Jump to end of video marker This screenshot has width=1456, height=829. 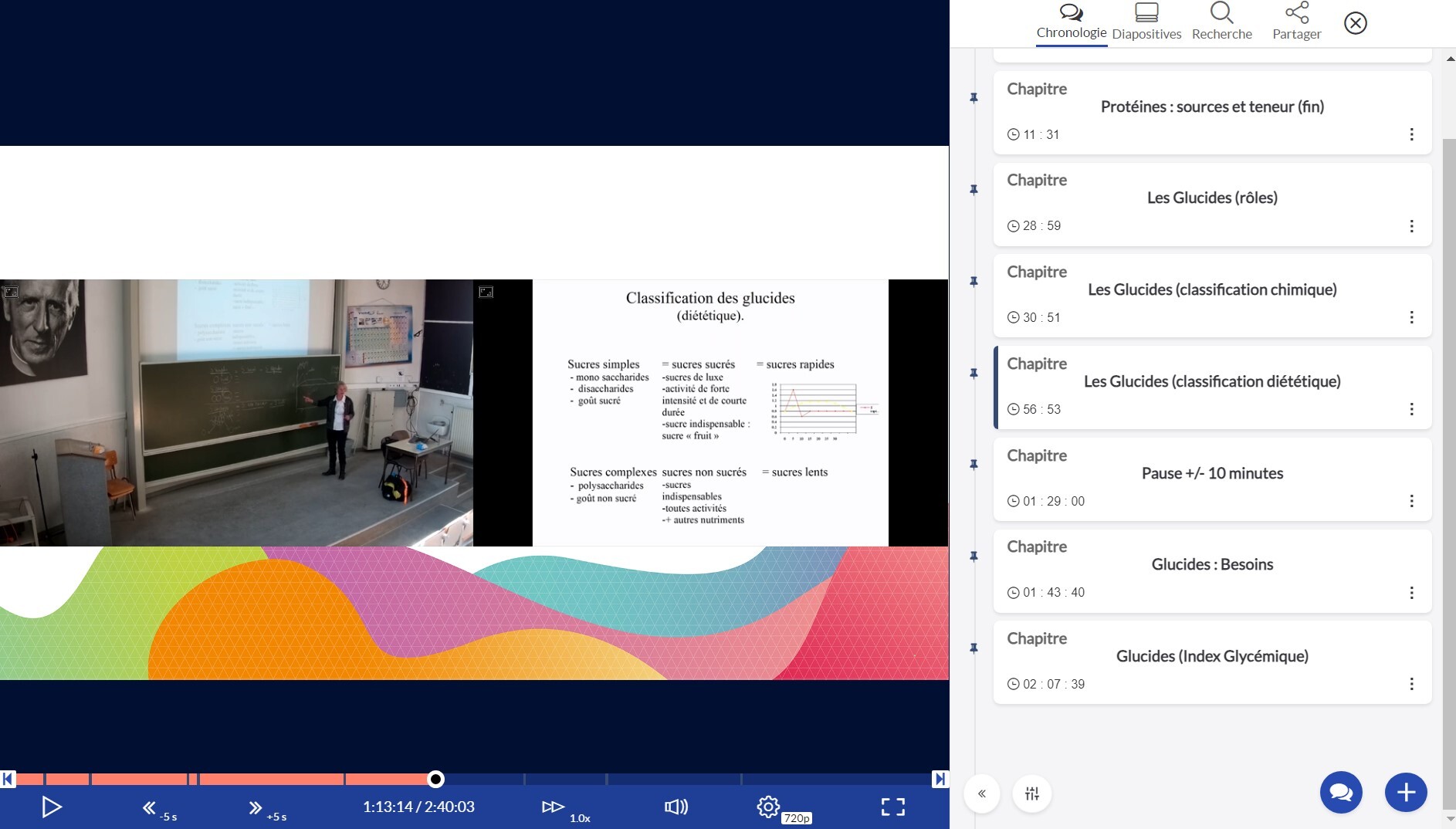tap(940, 779)
